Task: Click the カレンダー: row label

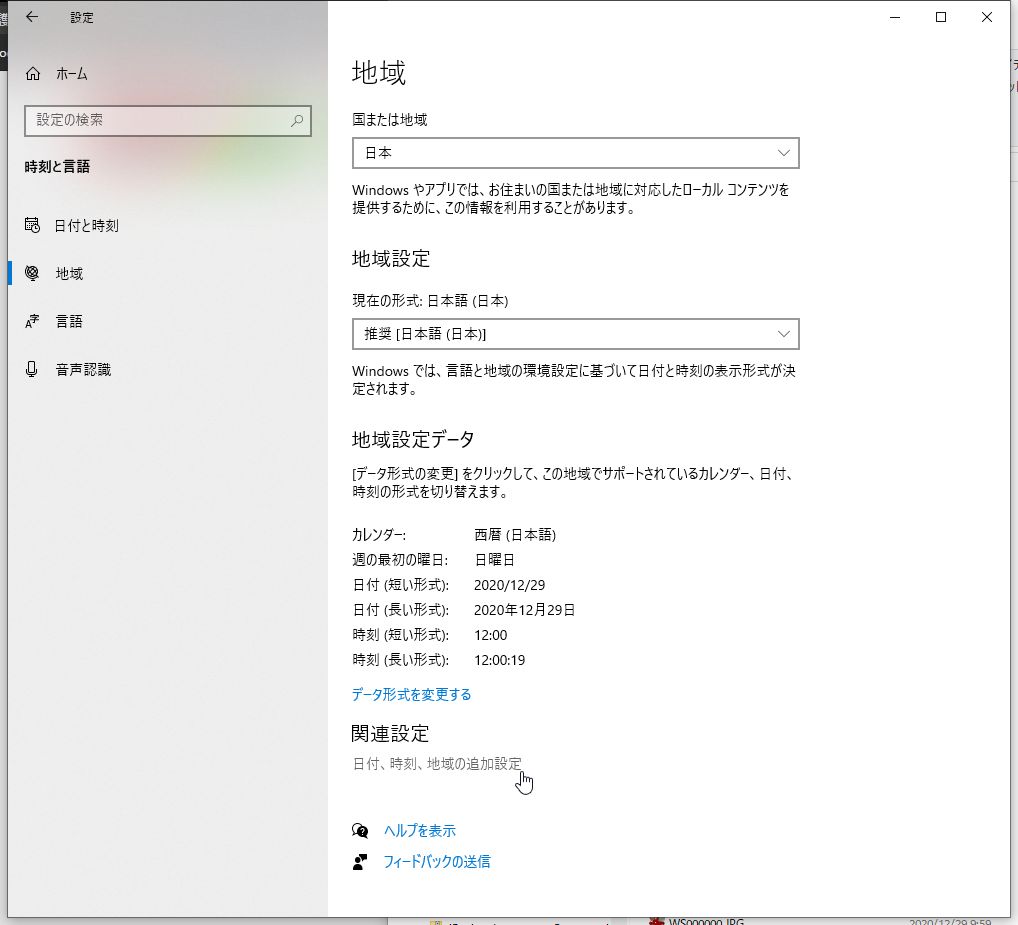Action: (x=379, y=535)
